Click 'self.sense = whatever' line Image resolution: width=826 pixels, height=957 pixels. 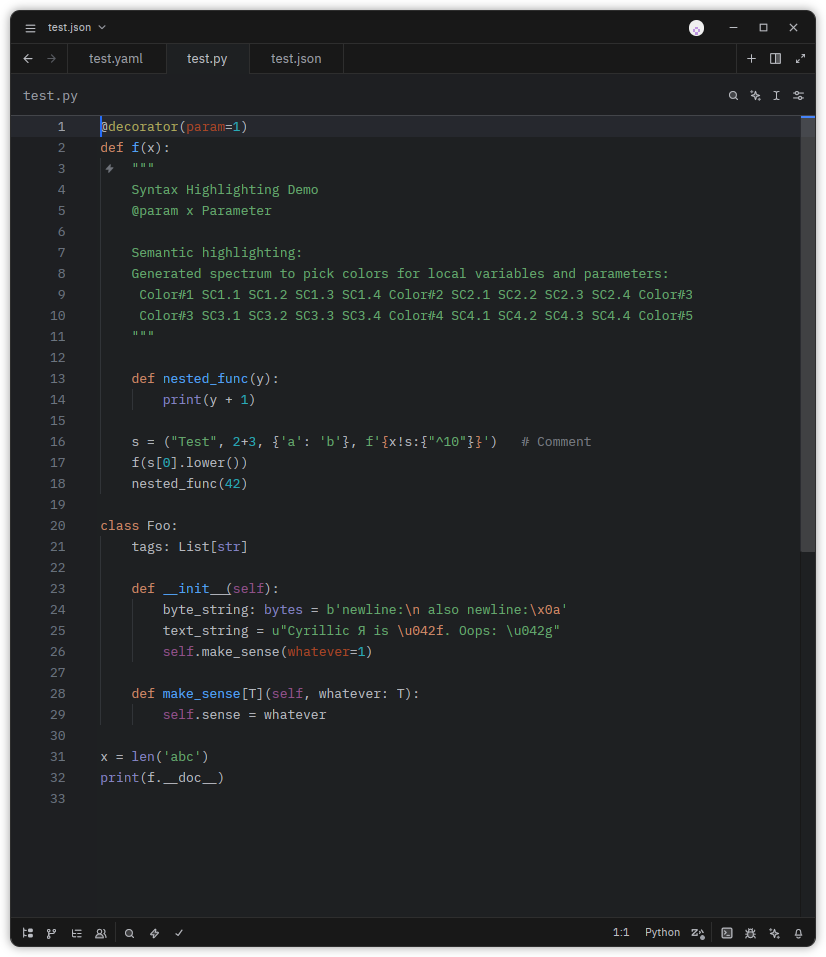tap(244, 714)
